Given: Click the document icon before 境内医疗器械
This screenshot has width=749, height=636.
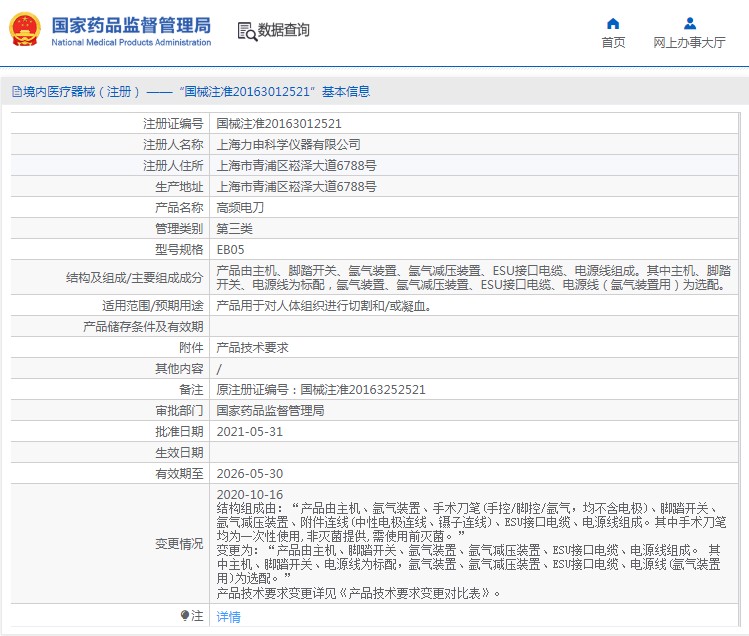Looking at the screenshot, I should point(17,91).
